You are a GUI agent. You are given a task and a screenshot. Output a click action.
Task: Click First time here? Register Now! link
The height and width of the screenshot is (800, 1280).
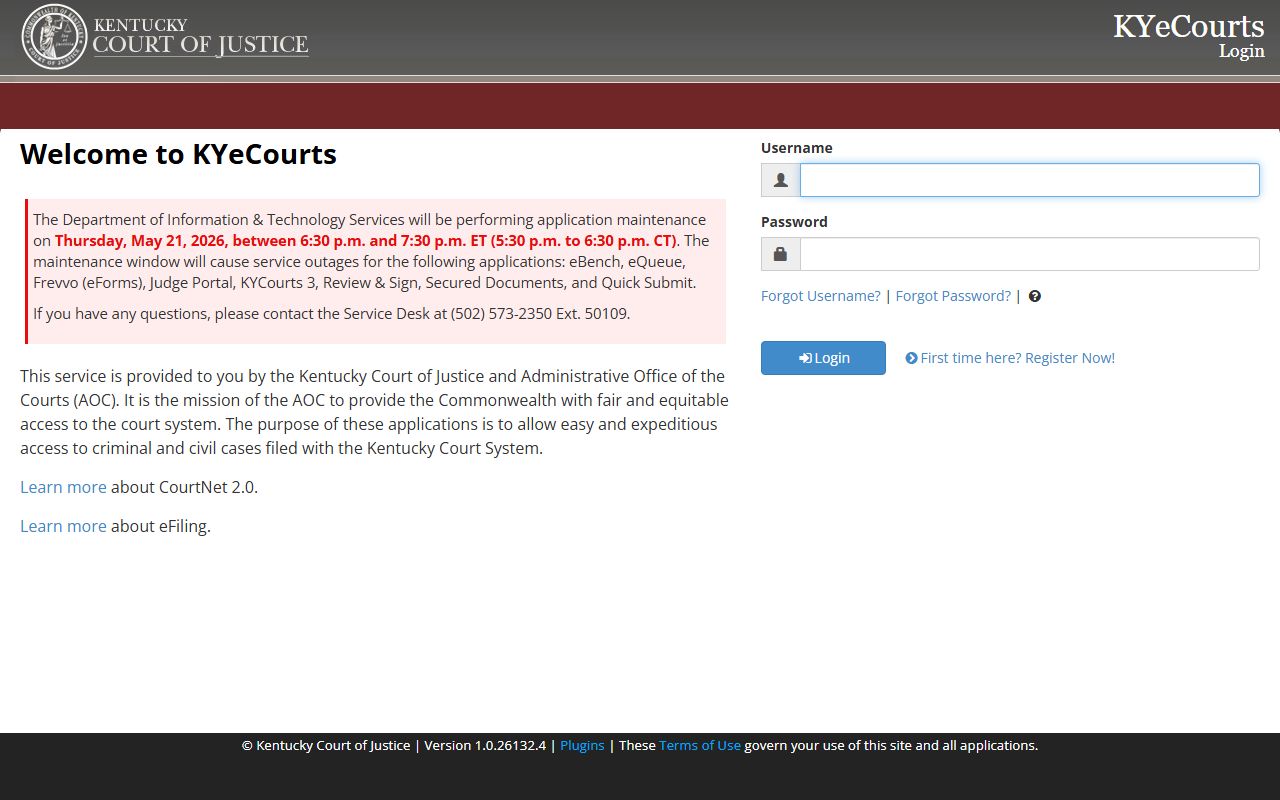pos(1010,358)
